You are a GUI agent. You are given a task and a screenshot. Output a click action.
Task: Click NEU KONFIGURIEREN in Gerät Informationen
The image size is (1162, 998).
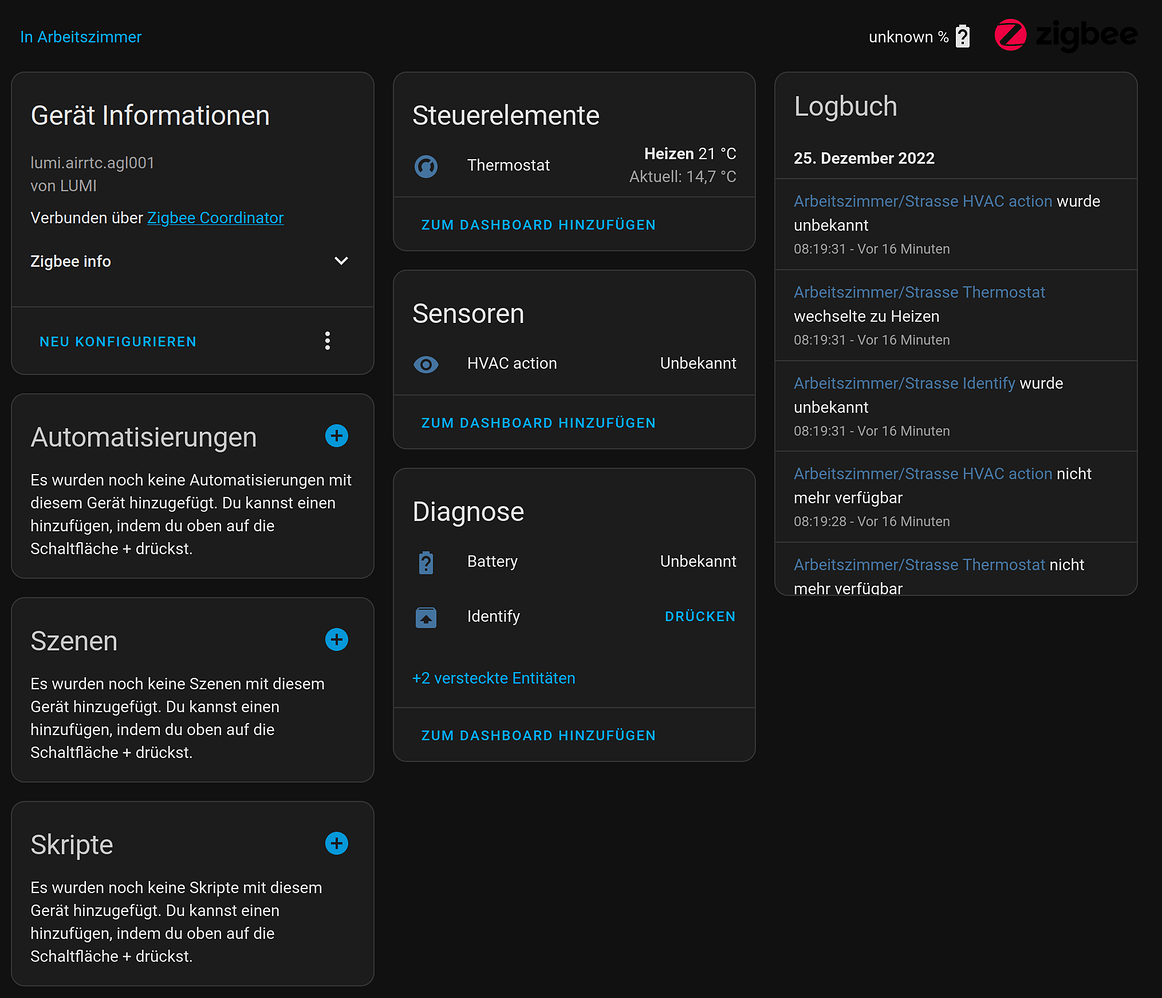117,341
